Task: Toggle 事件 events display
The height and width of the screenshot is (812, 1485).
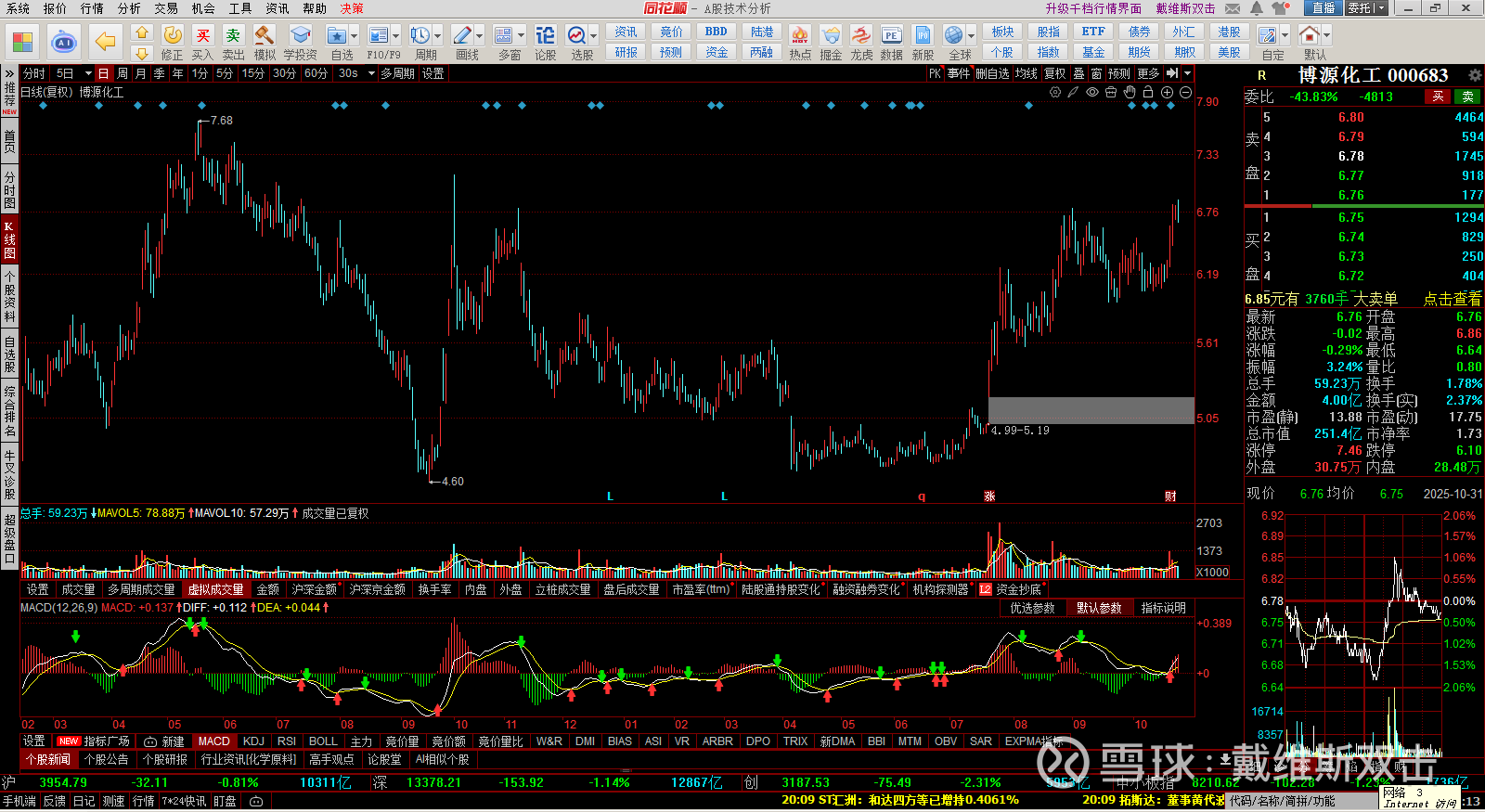Action: click(x=959, y=73)
